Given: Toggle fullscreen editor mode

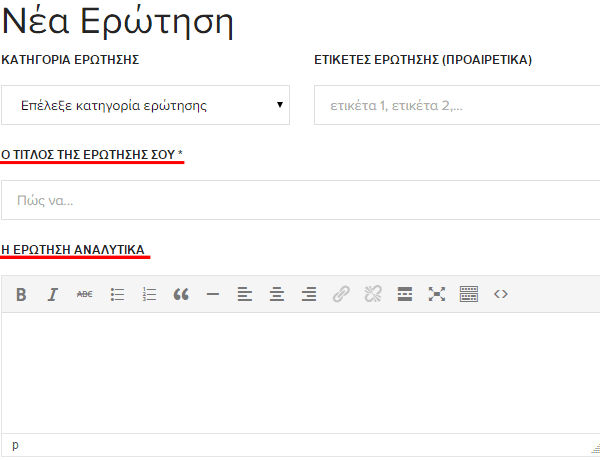Looking at the screenshot, I should 437,294.
